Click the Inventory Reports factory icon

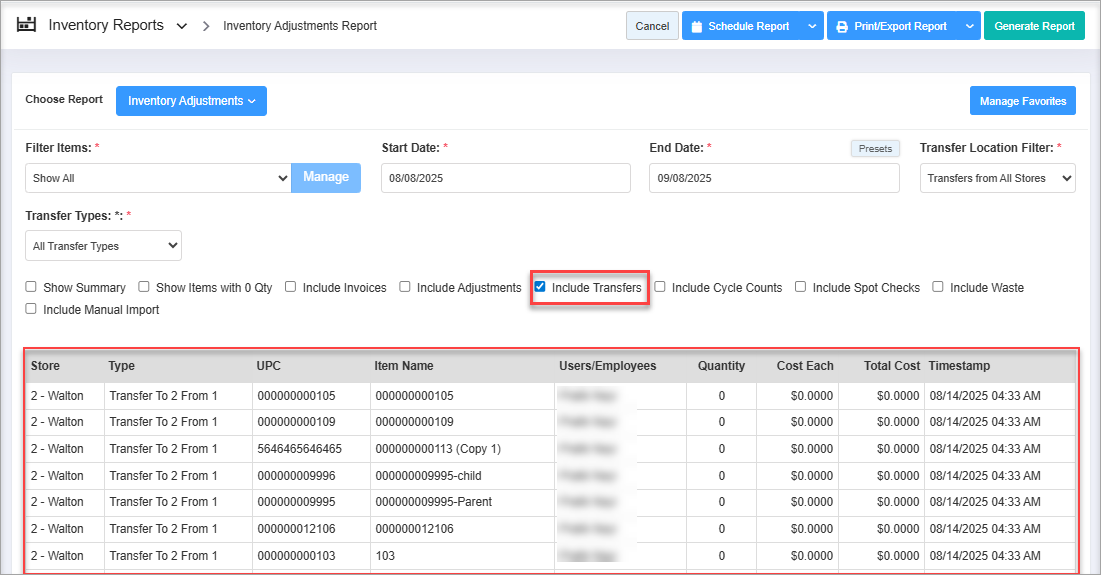26,25
